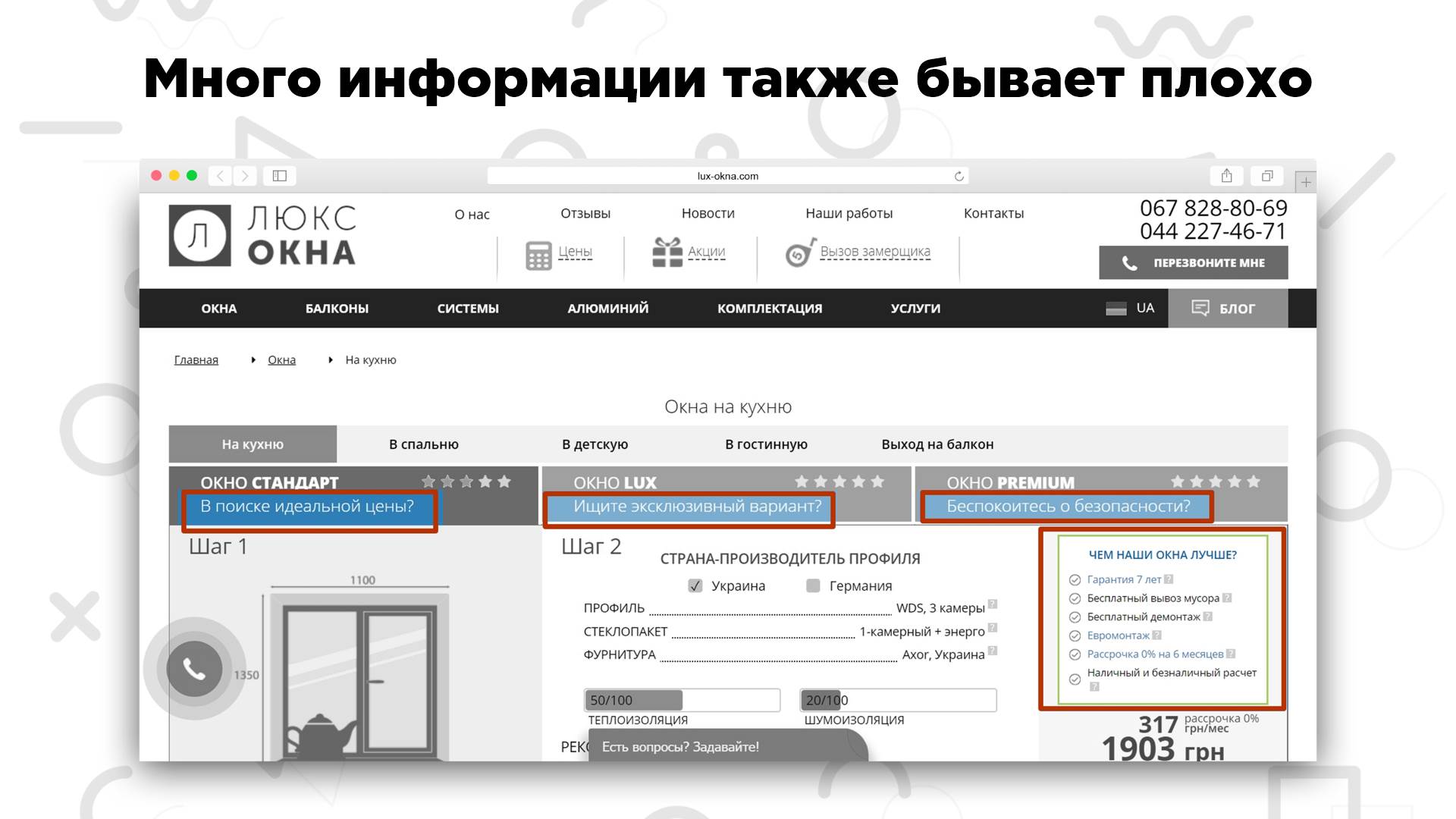Open a new browser tab with plus

(x=1305, y=182)
